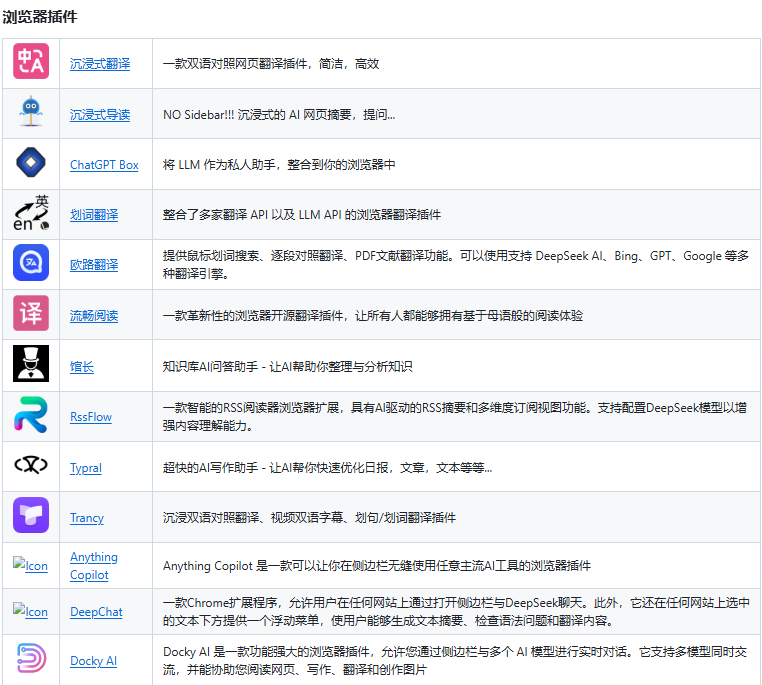Click description 一款智能的RSS阅读器浏览器扩展
This screenshot has height=685, width=762.
click(x=455, y=416)
